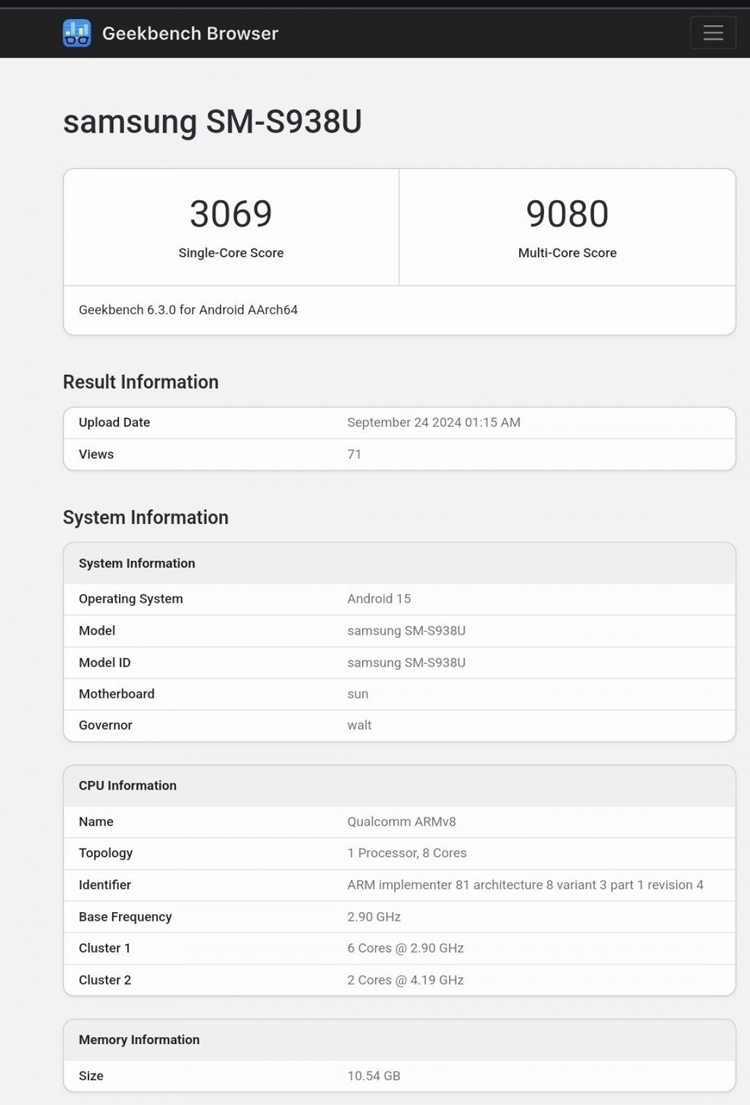Click the Views count value 71
This screenshot has height=1105, width=750.
tap(354, 454)
